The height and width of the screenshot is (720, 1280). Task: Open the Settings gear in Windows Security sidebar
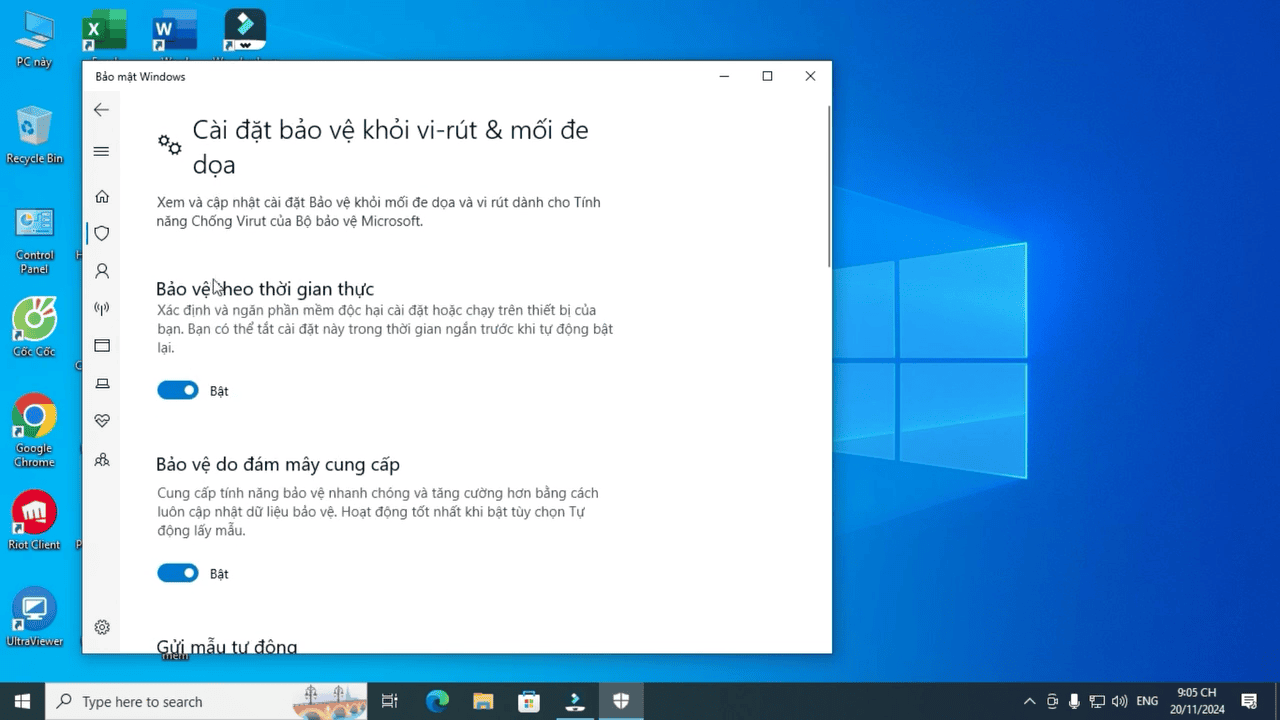101,628
